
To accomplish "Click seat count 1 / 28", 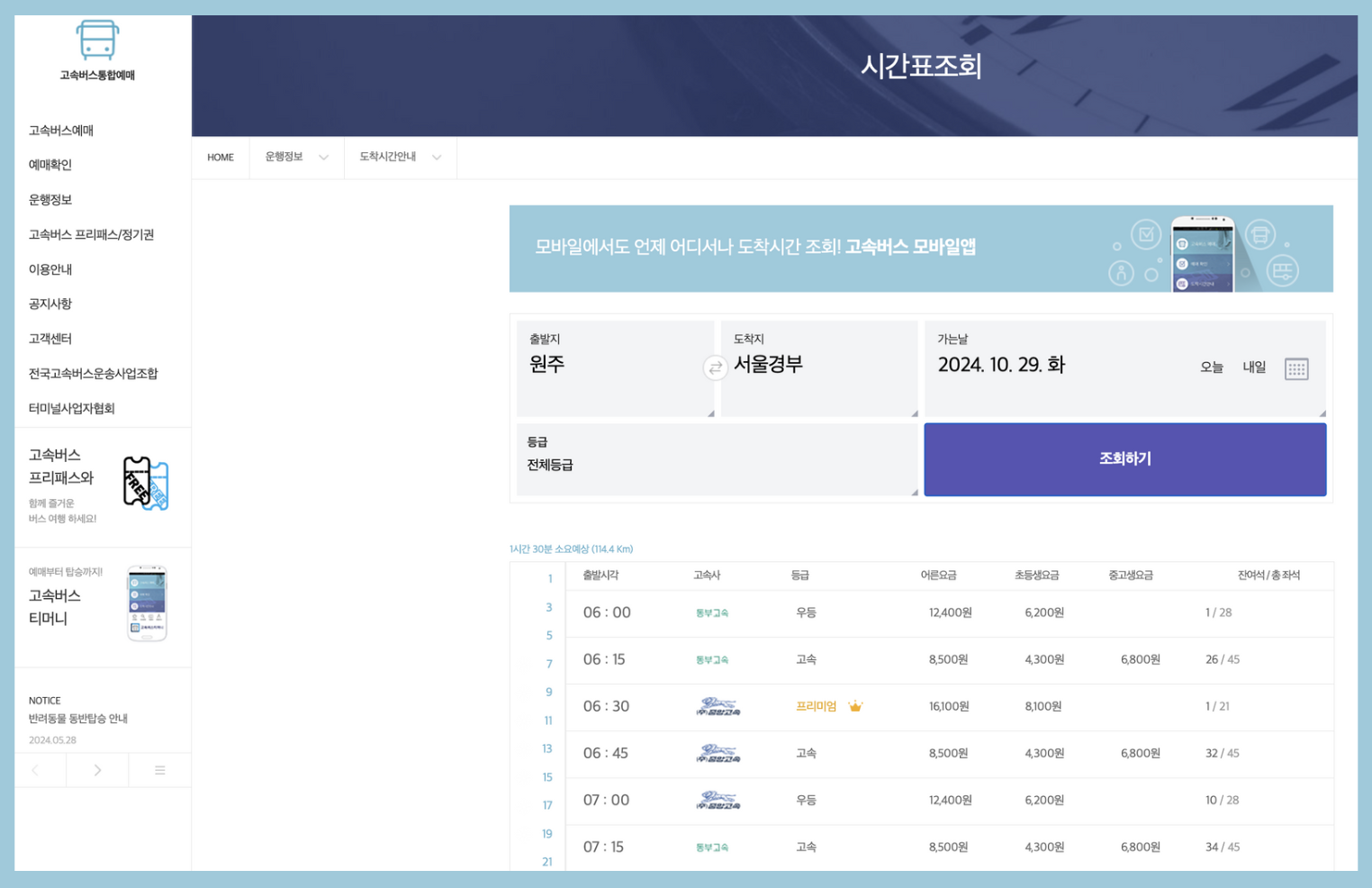I will (x=1219, y=612).
